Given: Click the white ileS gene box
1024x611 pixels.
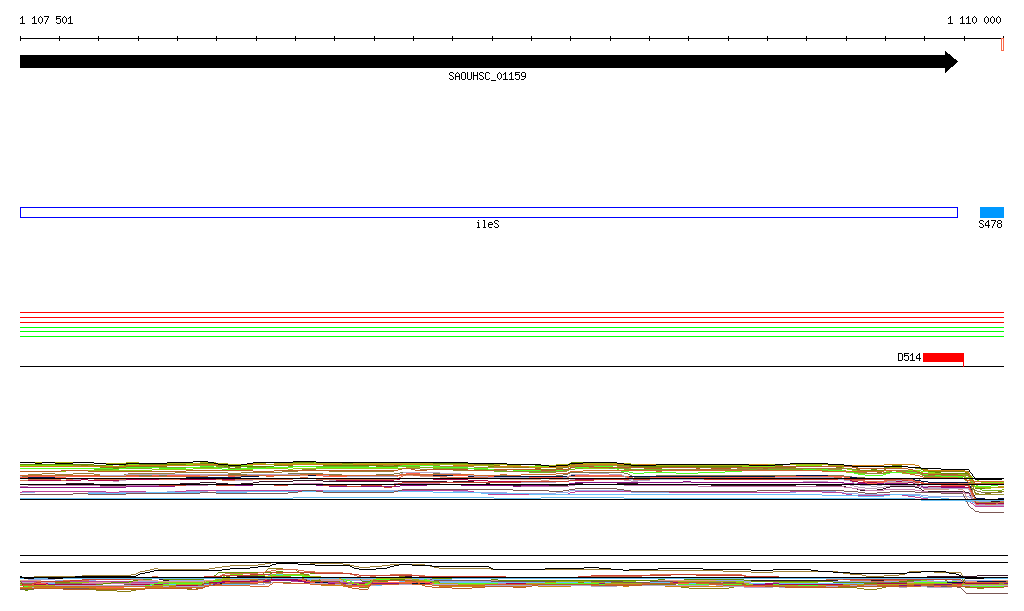Looking at the screenshot, I should (x=488, y=212).
